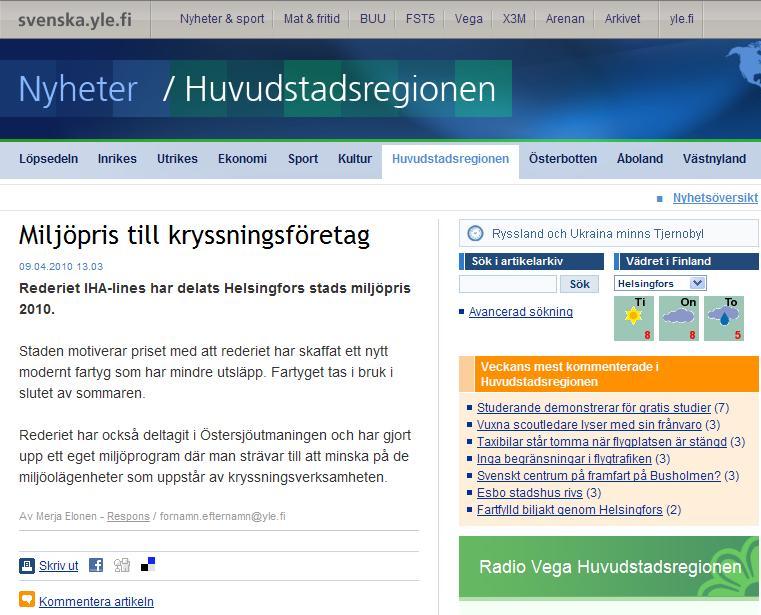Click the clock icon beside Tjernobyl headline
Image resolution: width=761 pixels, height=615 pixels.
click(475, 234)
